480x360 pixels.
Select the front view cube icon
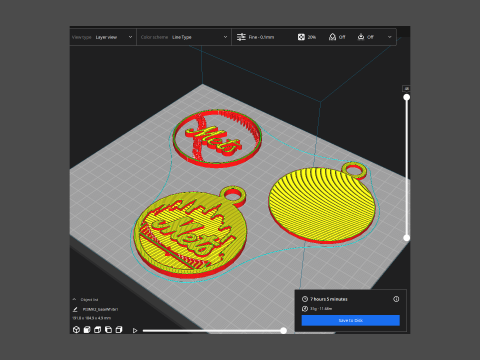click(87, 330)
